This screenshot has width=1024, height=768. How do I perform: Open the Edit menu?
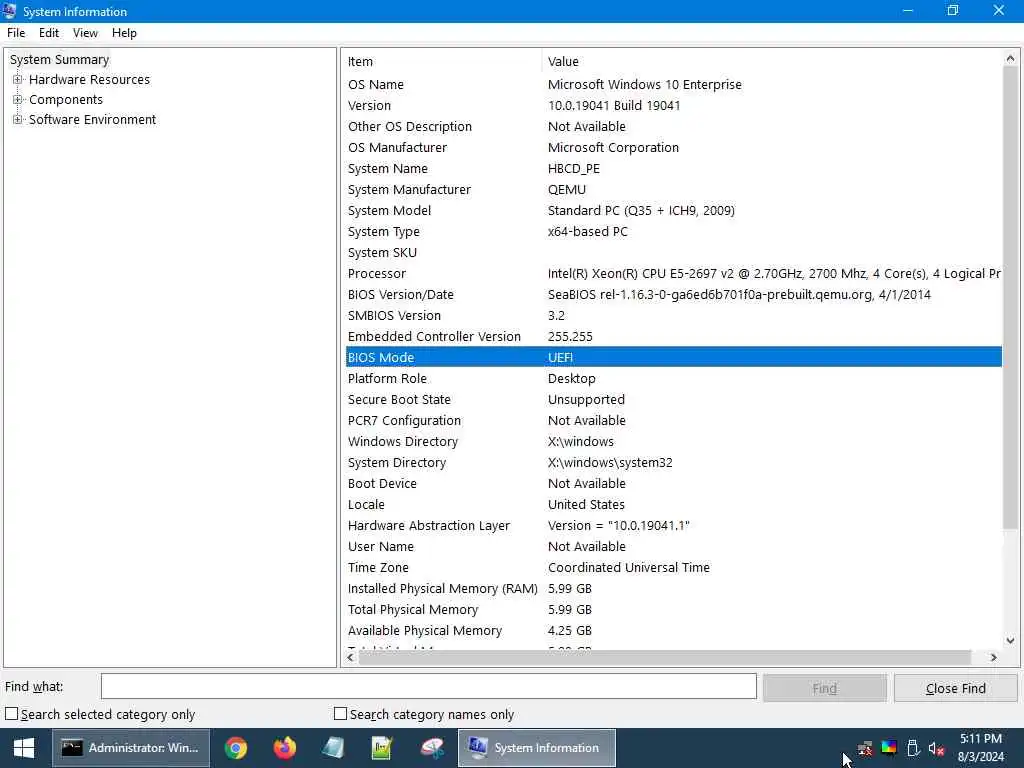tap(49, 33)
